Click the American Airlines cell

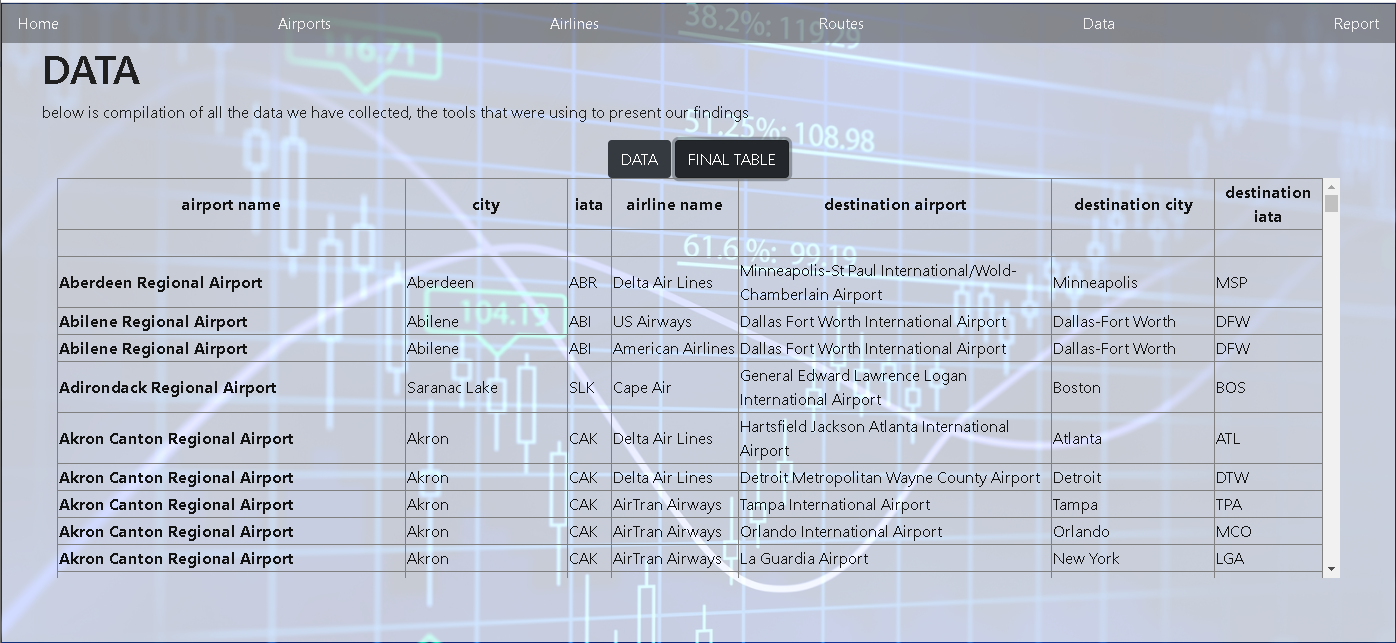click(x=674, y=348)
